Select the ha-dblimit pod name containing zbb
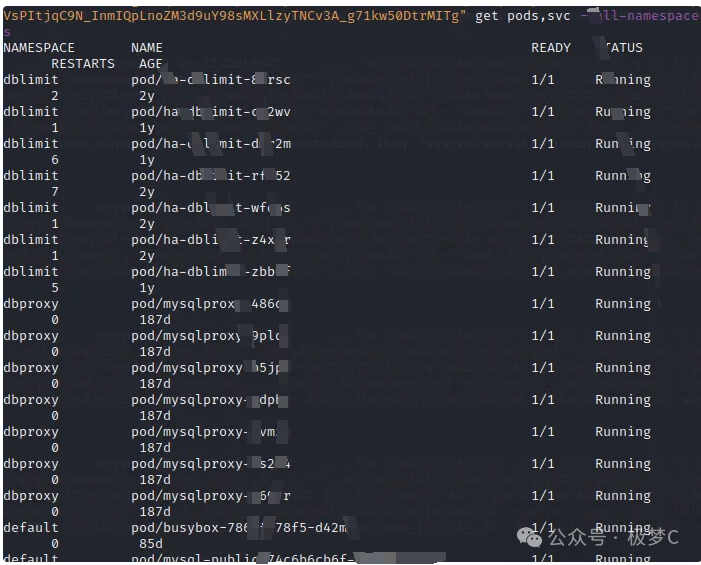 pos(211,272)
